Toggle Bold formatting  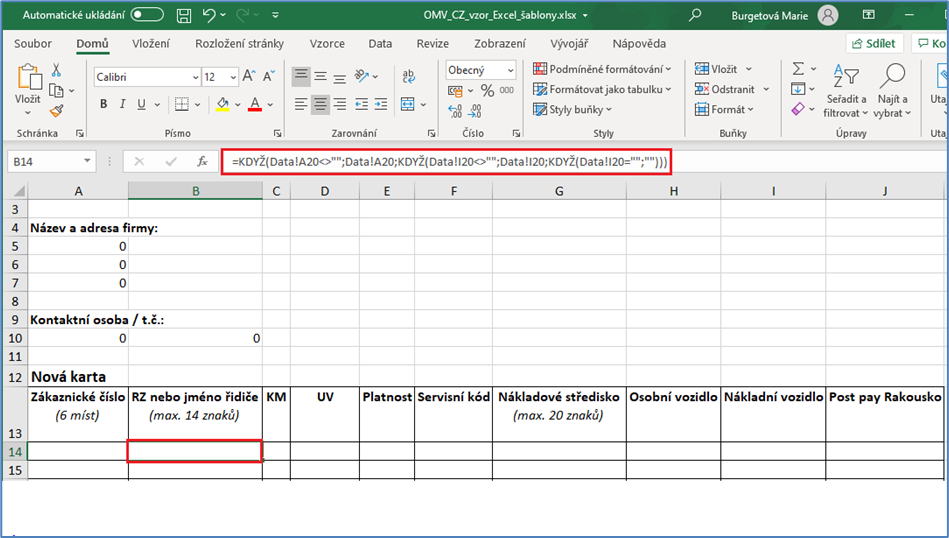103,105
